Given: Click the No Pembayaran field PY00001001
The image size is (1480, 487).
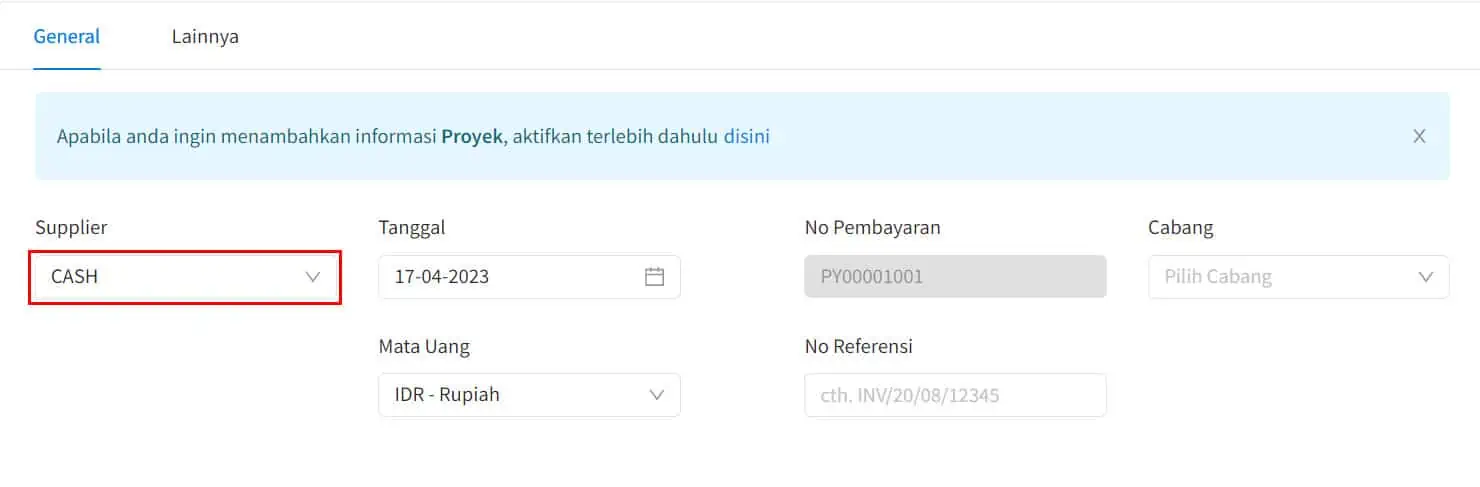Looking at the screenshot, I should tap(955, 277).
